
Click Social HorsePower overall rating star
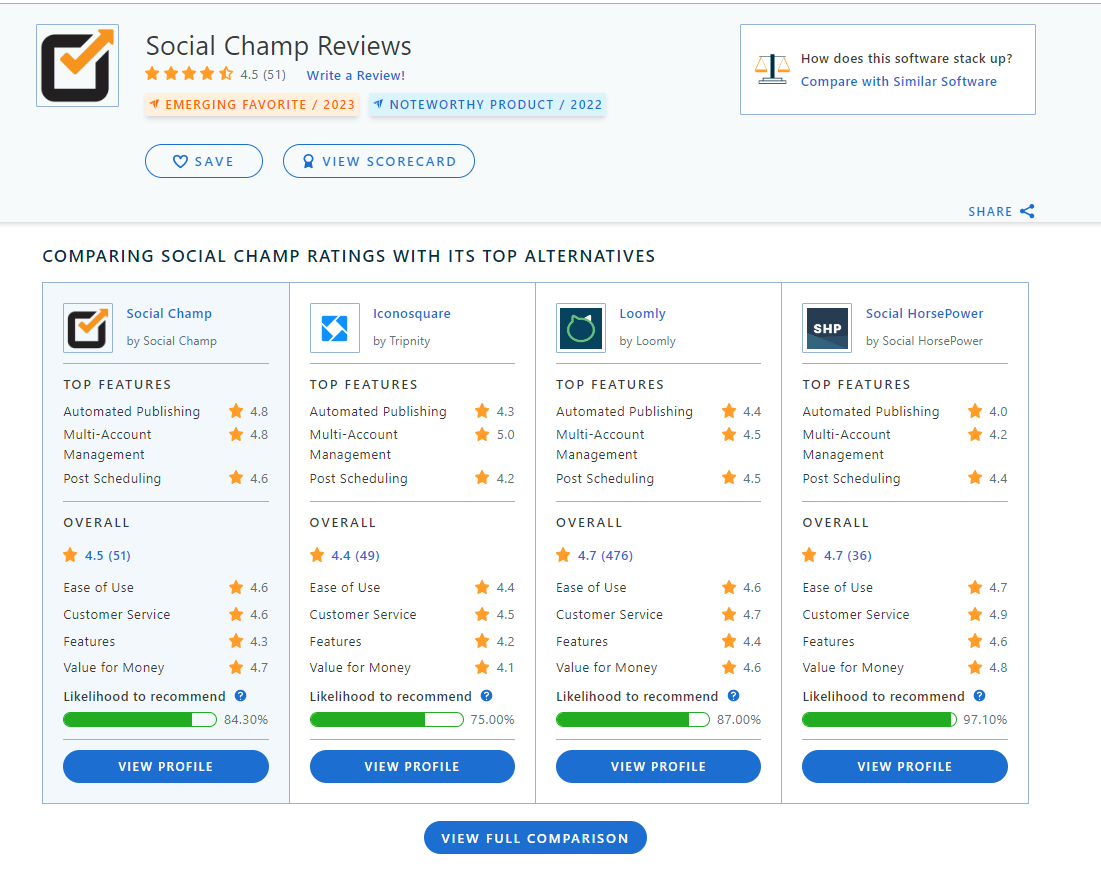click(810, 556)
